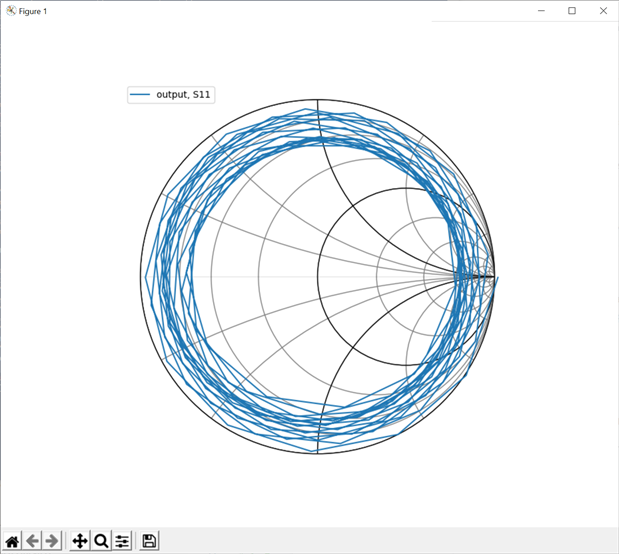Viewport: 619px width, 554px height.
Task: Reset the plot to original view
Action: click(12, 541)
